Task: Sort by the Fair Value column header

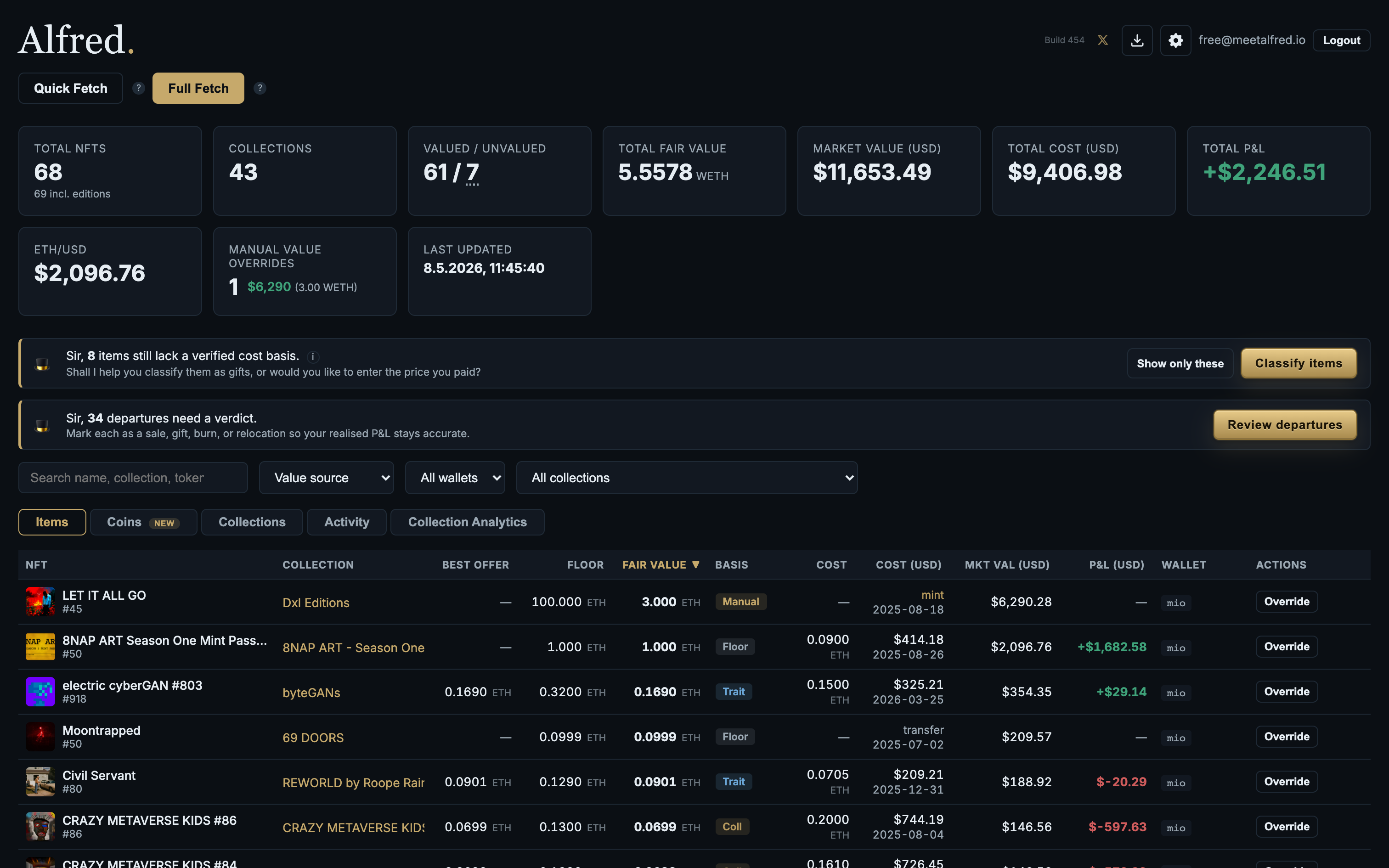Action: [x=661, y=565]
